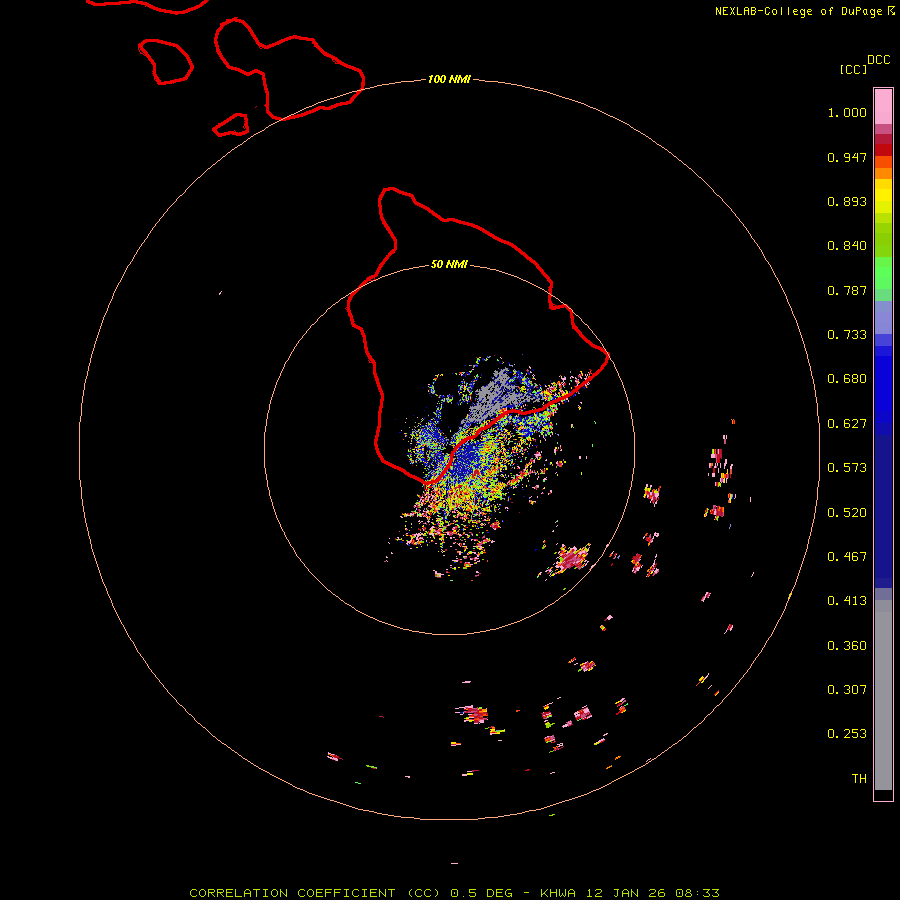Click the 0.787 scale value
Screen dimensions: 900x900
click(847, 290)
